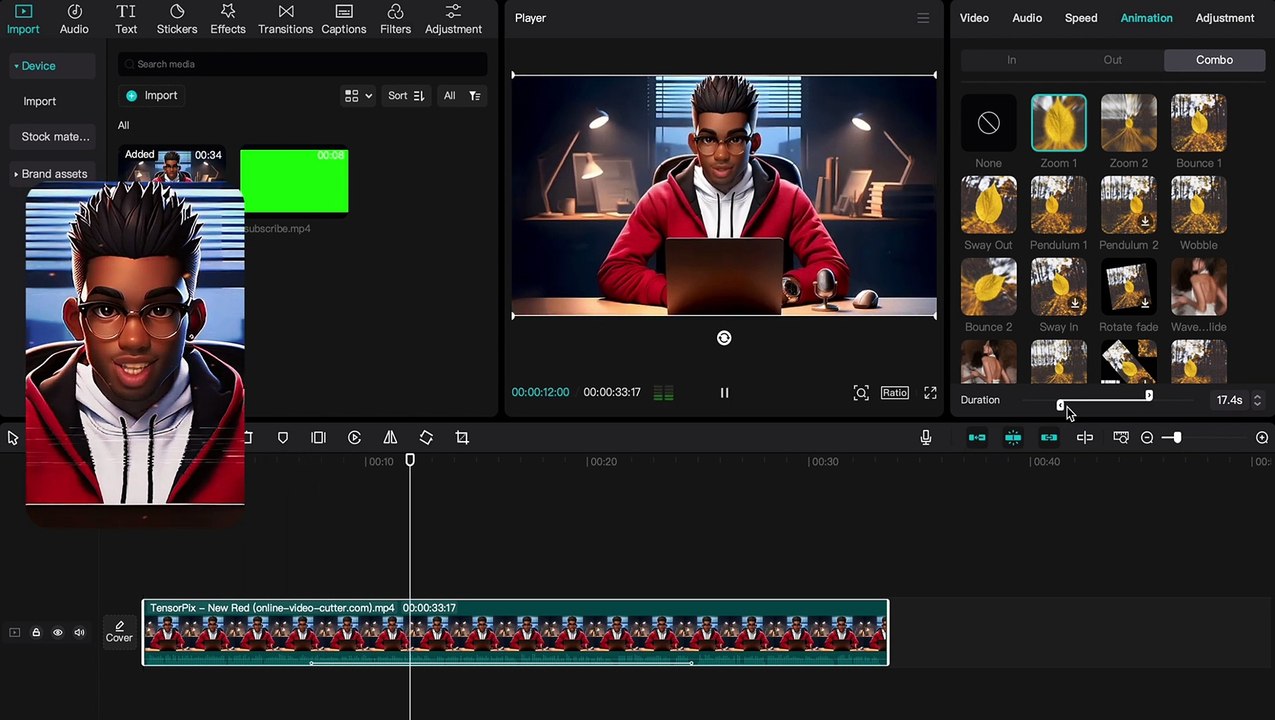Screen dimensions: 1275x720
Task: Apply the Bounce 2 animation
Action: click(989, 287)
